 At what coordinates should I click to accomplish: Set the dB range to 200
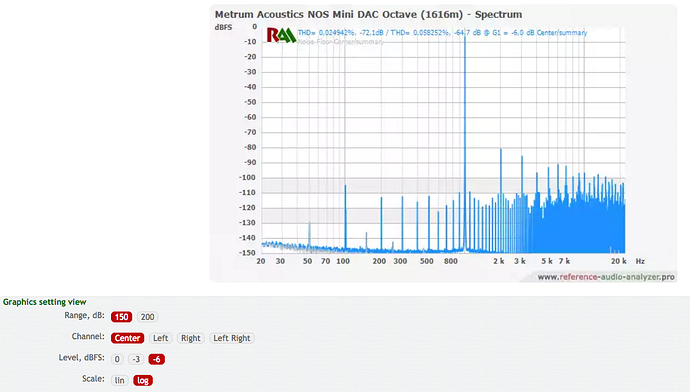(147, 317)
